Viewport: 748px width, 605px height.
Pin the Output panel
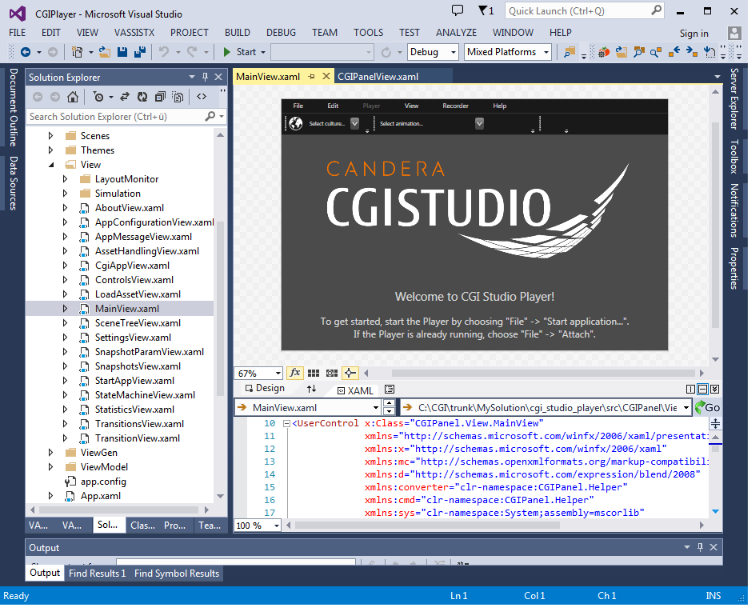tap(700, 547)
